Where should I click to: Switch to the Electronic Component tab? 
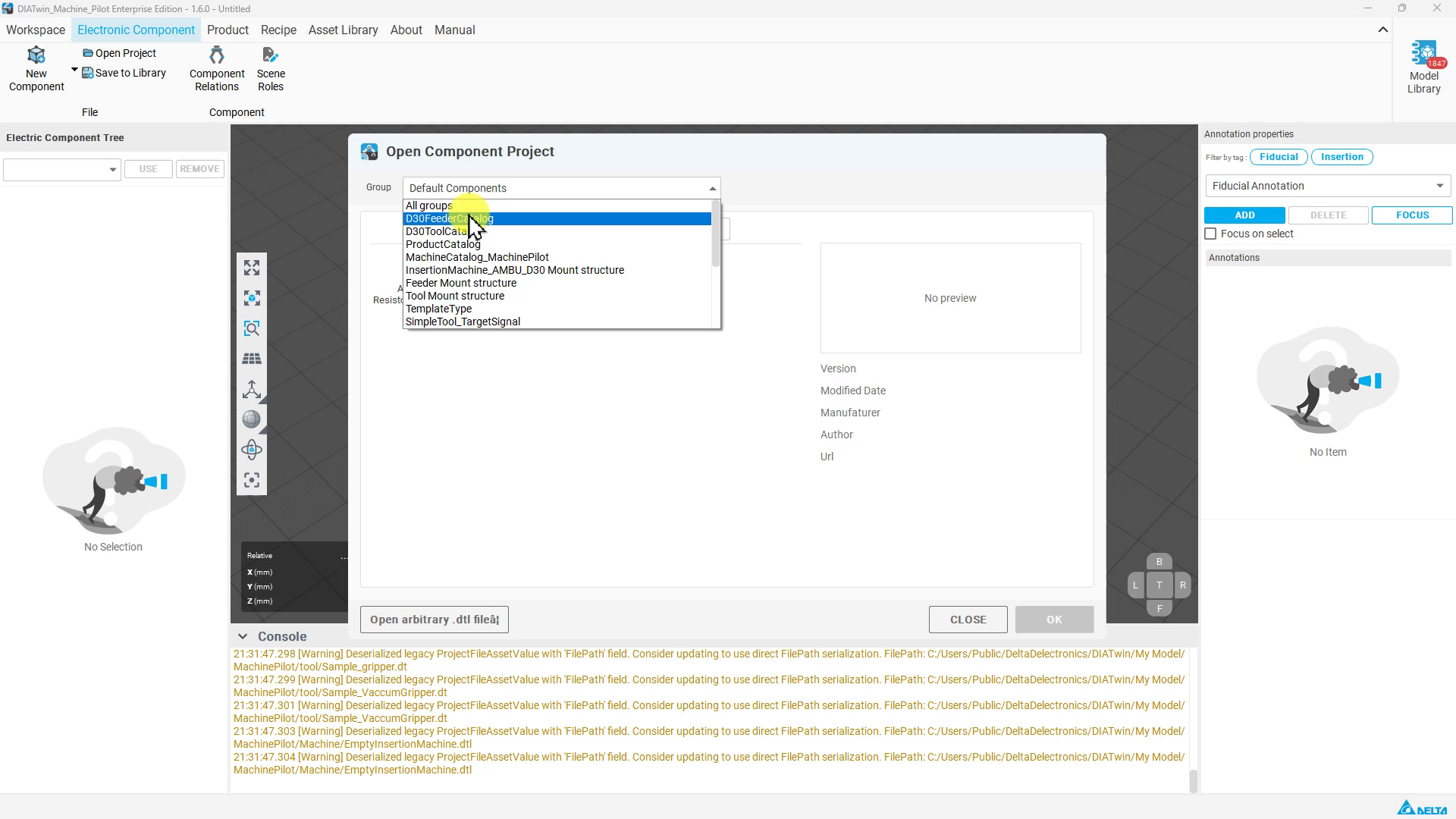point(136,30)
